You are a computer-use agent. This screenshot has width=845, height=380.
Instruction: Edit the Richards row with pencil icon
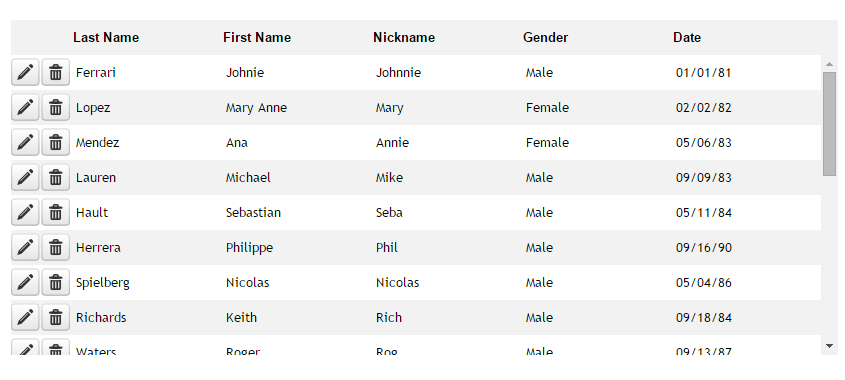(x=25, y=317)
